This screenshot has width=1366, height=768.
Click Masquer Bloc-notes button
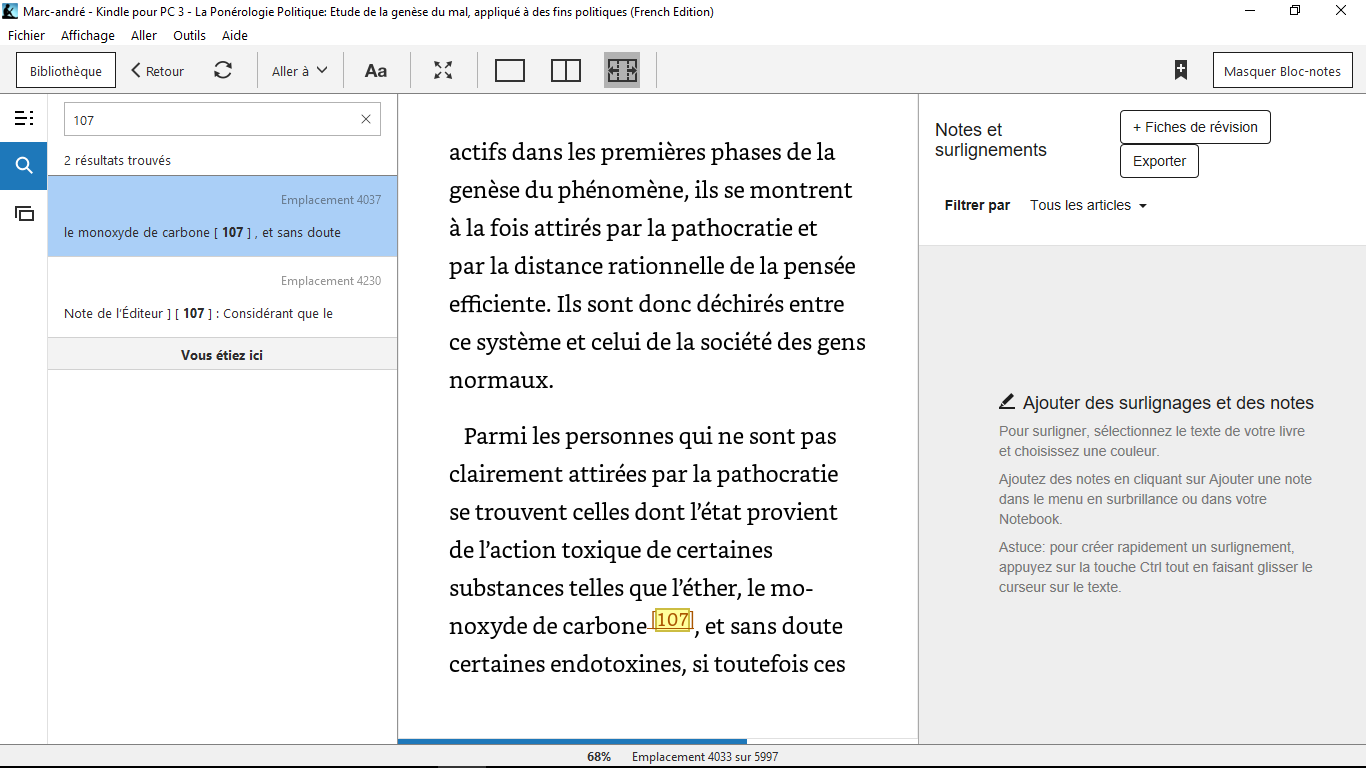click(x=1282, y=71)
